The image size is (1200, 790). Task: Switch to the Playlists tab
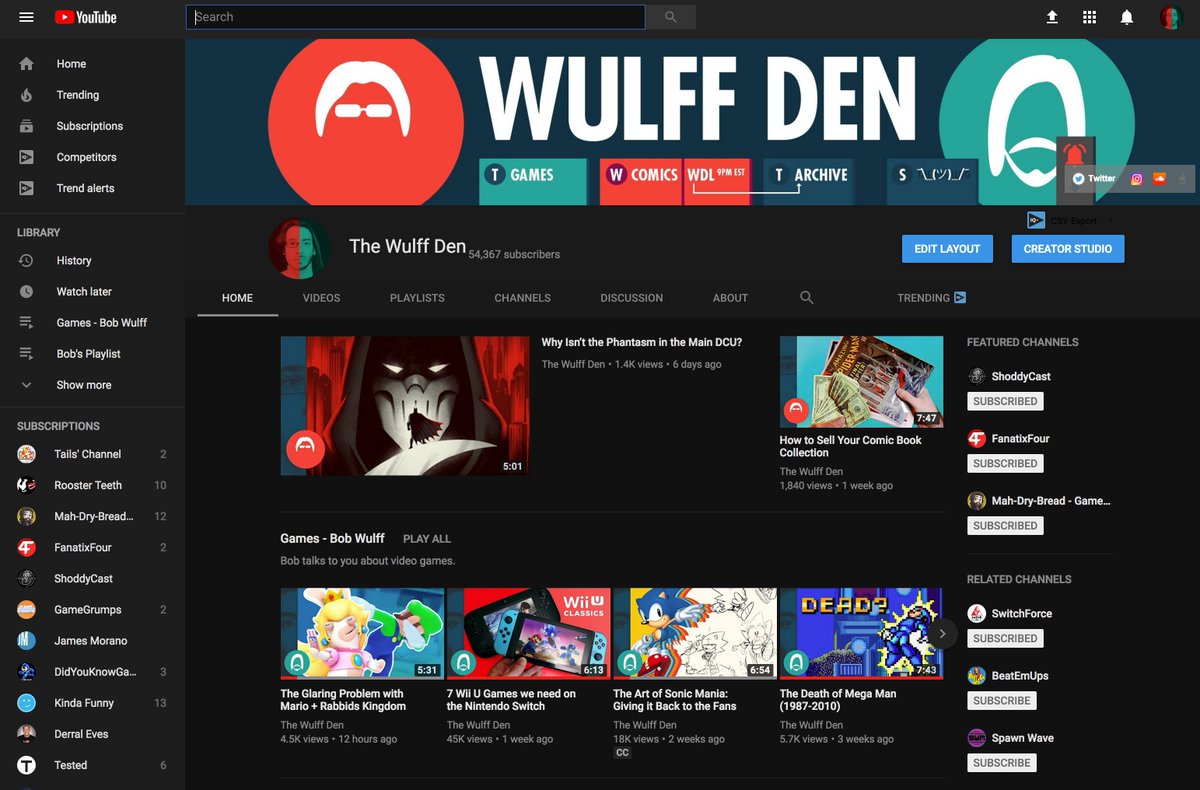point(417,298)
